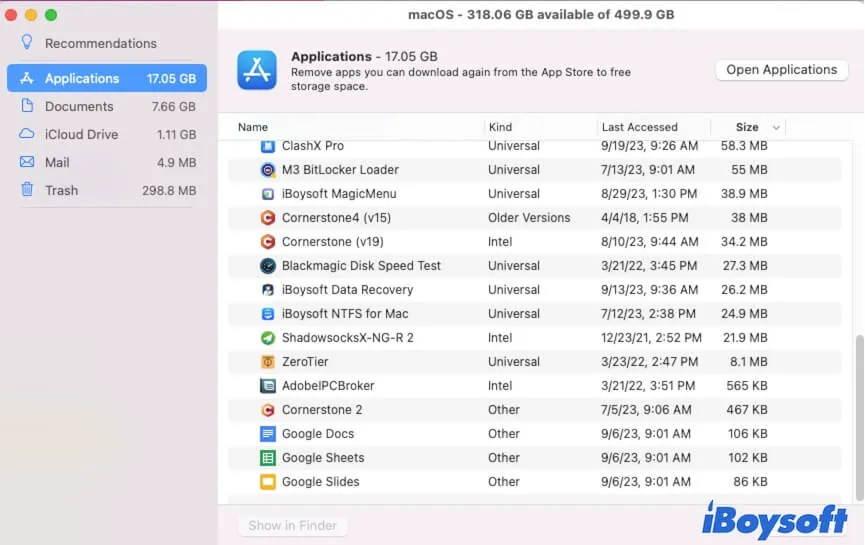The image size is (865, 545).
Task: Click the 58.3 MB size value
Action: 744,146
